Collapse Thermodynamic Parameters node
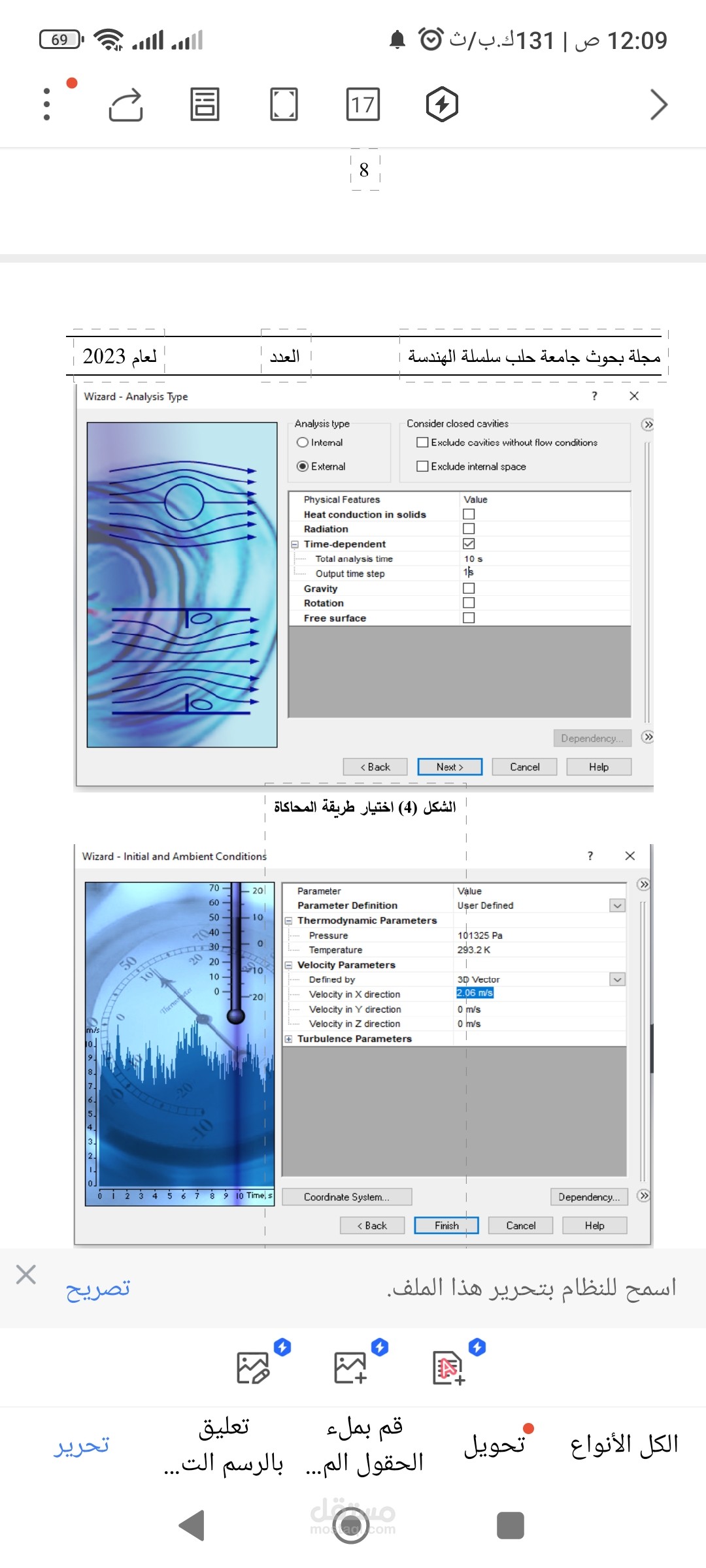This screenshot has width=706, height=1568. point(288,921)
